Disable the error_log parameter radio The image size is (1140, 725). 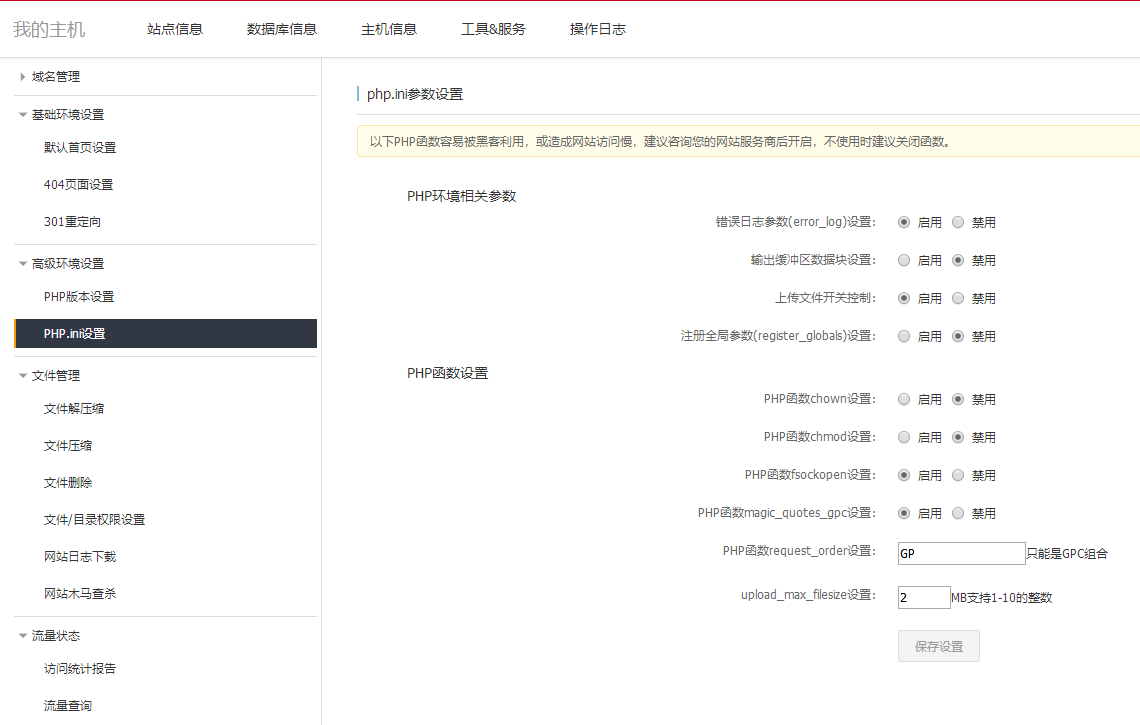(958, 222)
